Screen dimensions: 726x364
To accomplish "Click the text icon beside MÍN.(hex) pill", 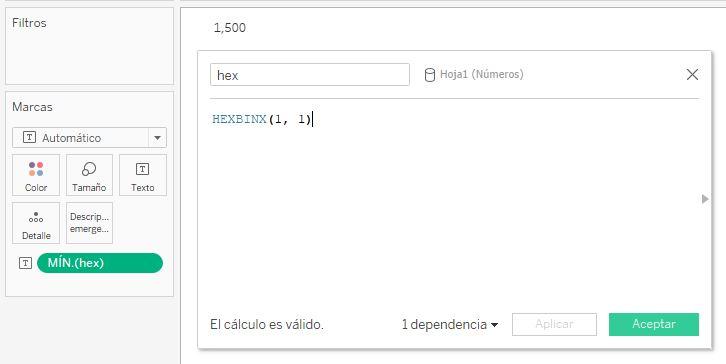I will [x=25, y=263].
